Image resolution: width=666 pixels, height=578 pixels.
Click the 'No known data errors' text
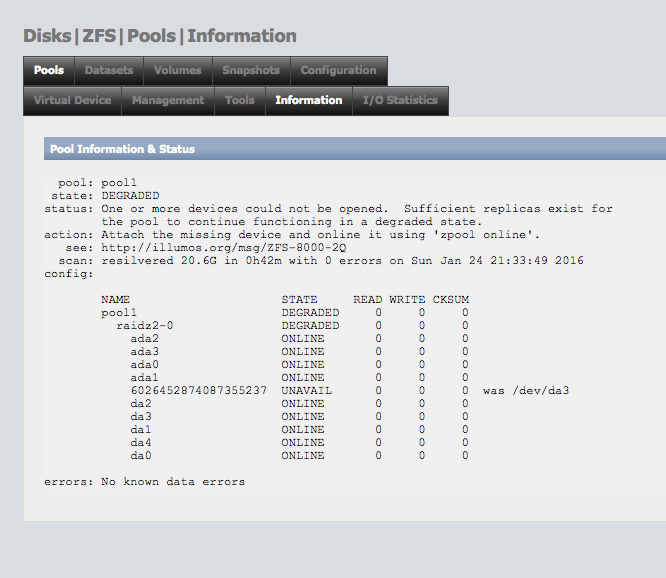(x=173, y=482)
